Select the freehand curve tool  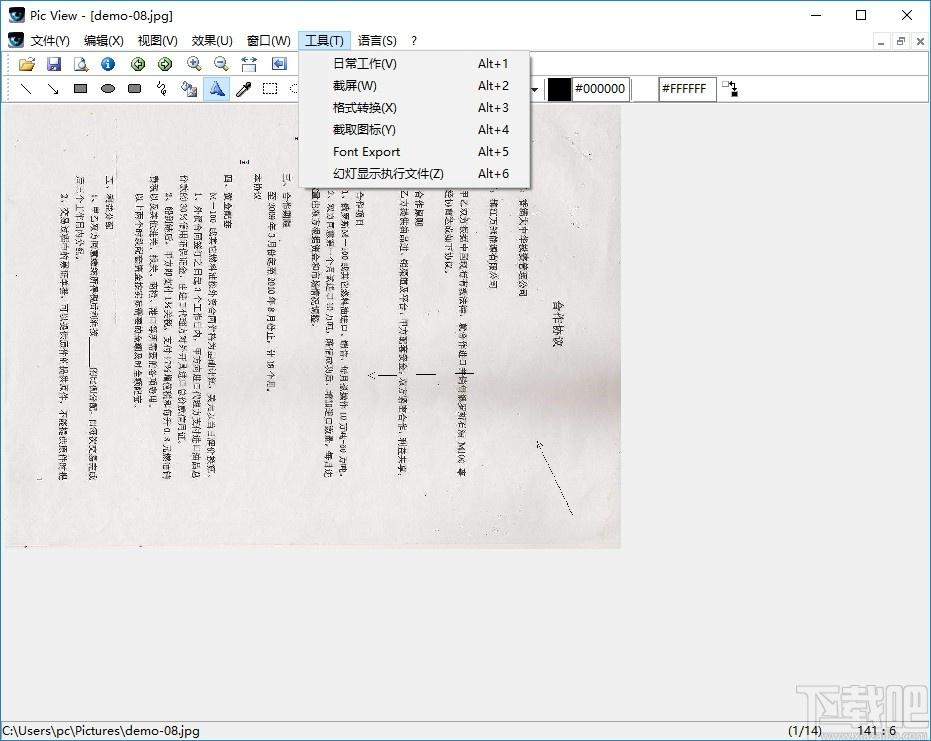[162, 89]
